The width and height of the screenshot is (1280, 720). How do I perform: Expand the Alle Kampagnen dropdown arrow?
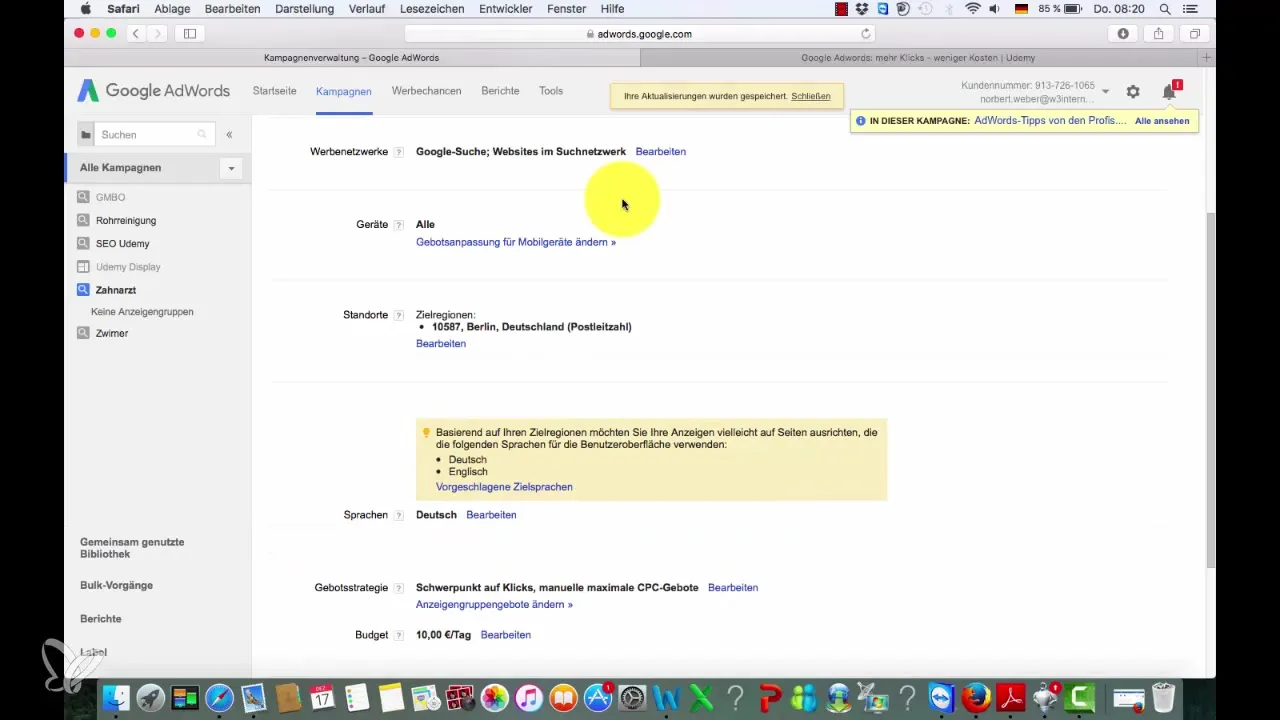tap(231, 168)
